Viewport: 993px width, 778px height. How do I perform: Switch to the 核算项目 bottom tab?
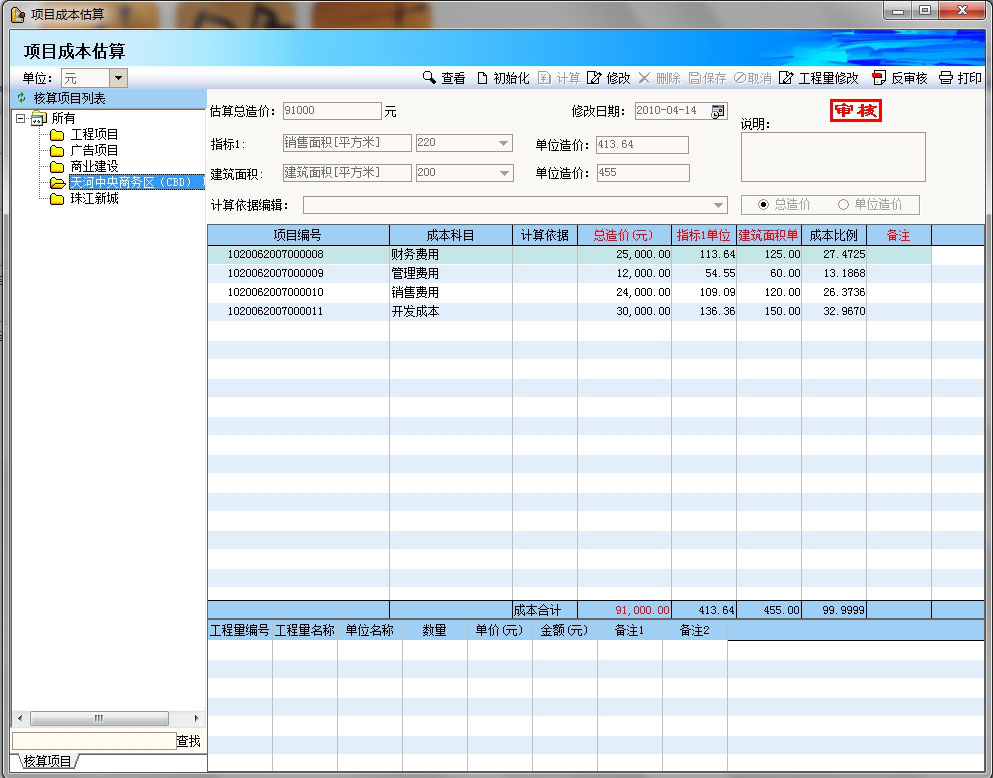coord(46,762)
